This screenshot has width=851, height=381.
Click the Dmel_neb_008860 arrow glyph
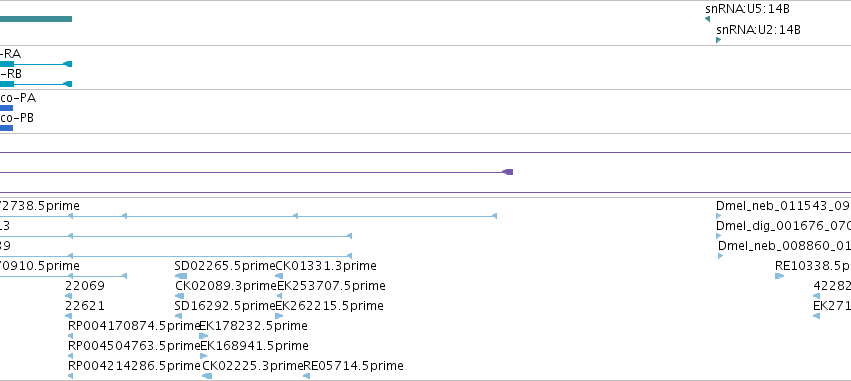point(721,256)
